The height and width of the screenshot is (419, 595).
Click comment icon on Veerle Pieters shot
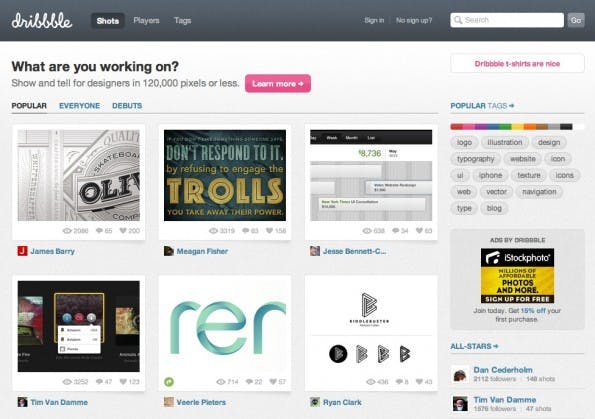[249, 381]
